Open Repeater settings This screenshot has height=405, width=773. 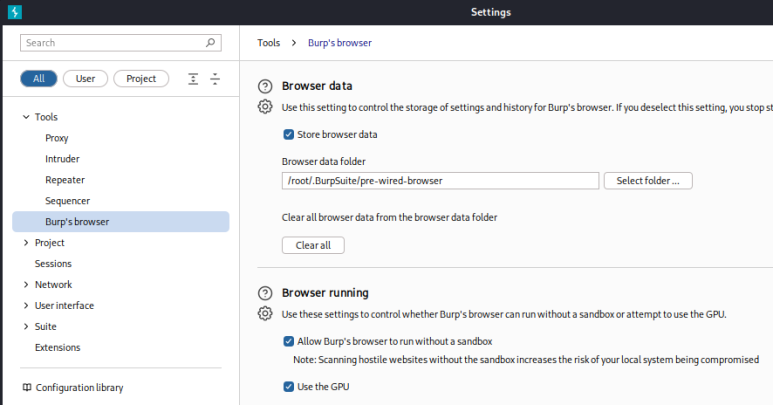65,180
